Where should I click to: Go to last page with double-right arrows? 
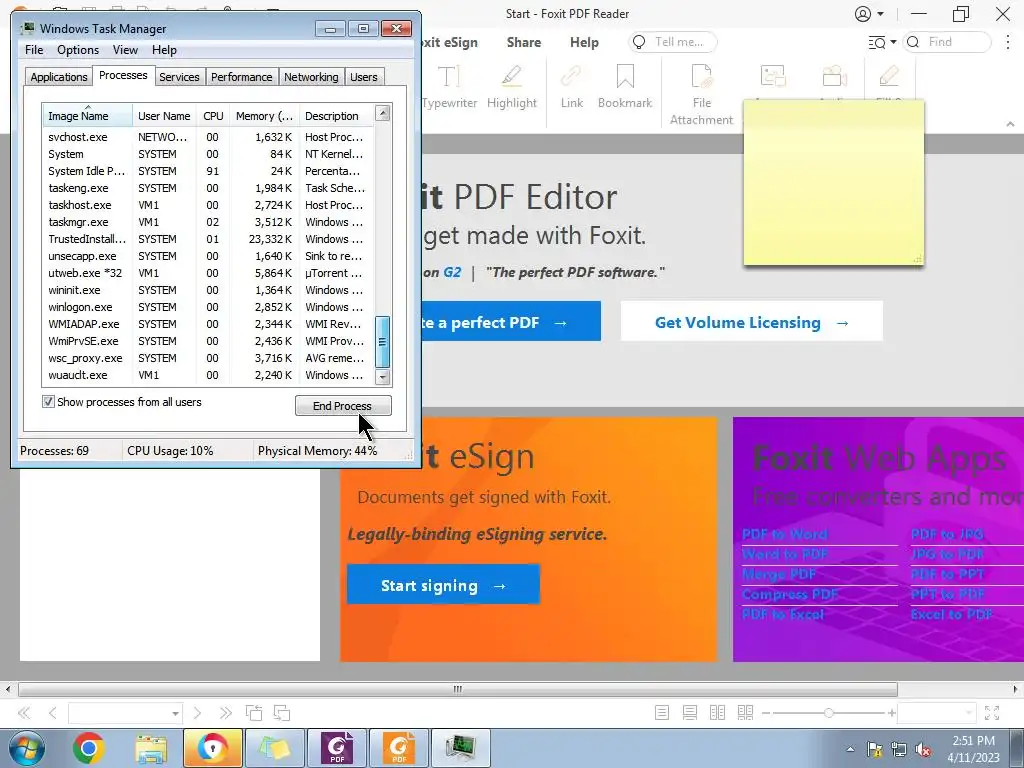pos(226,713)
